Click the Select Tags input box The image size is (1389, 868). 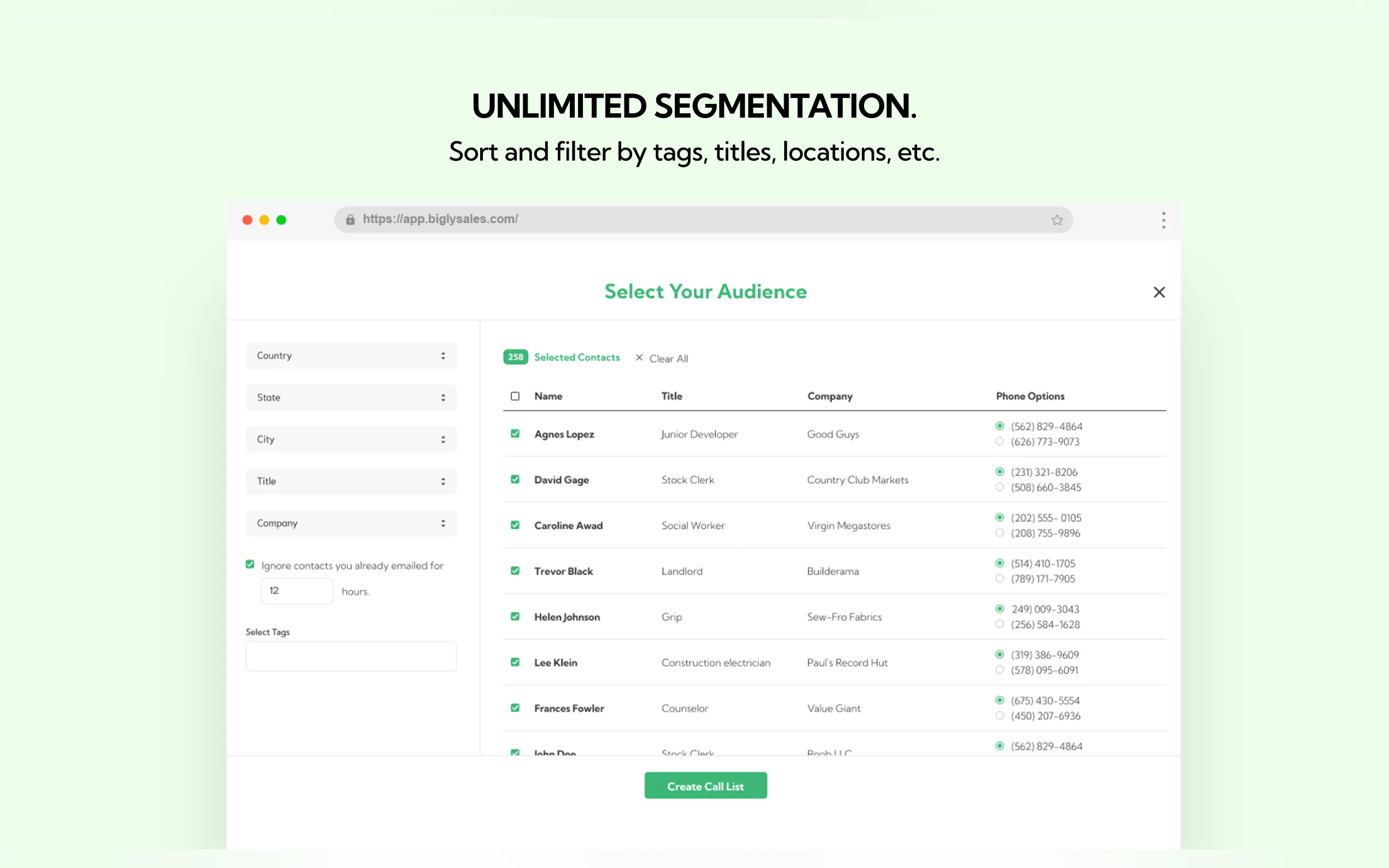click(351, 656)
